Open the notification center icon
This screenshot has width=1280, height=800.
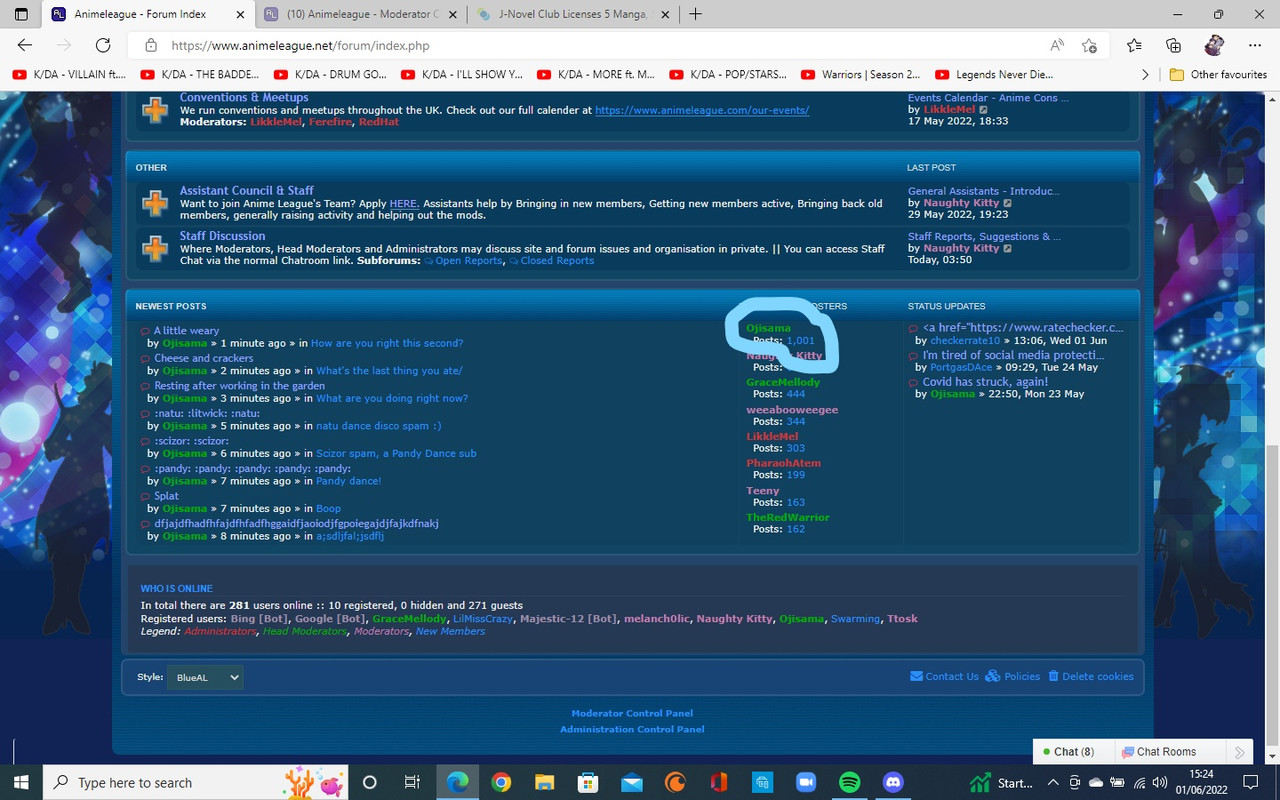click(1249, 782)
